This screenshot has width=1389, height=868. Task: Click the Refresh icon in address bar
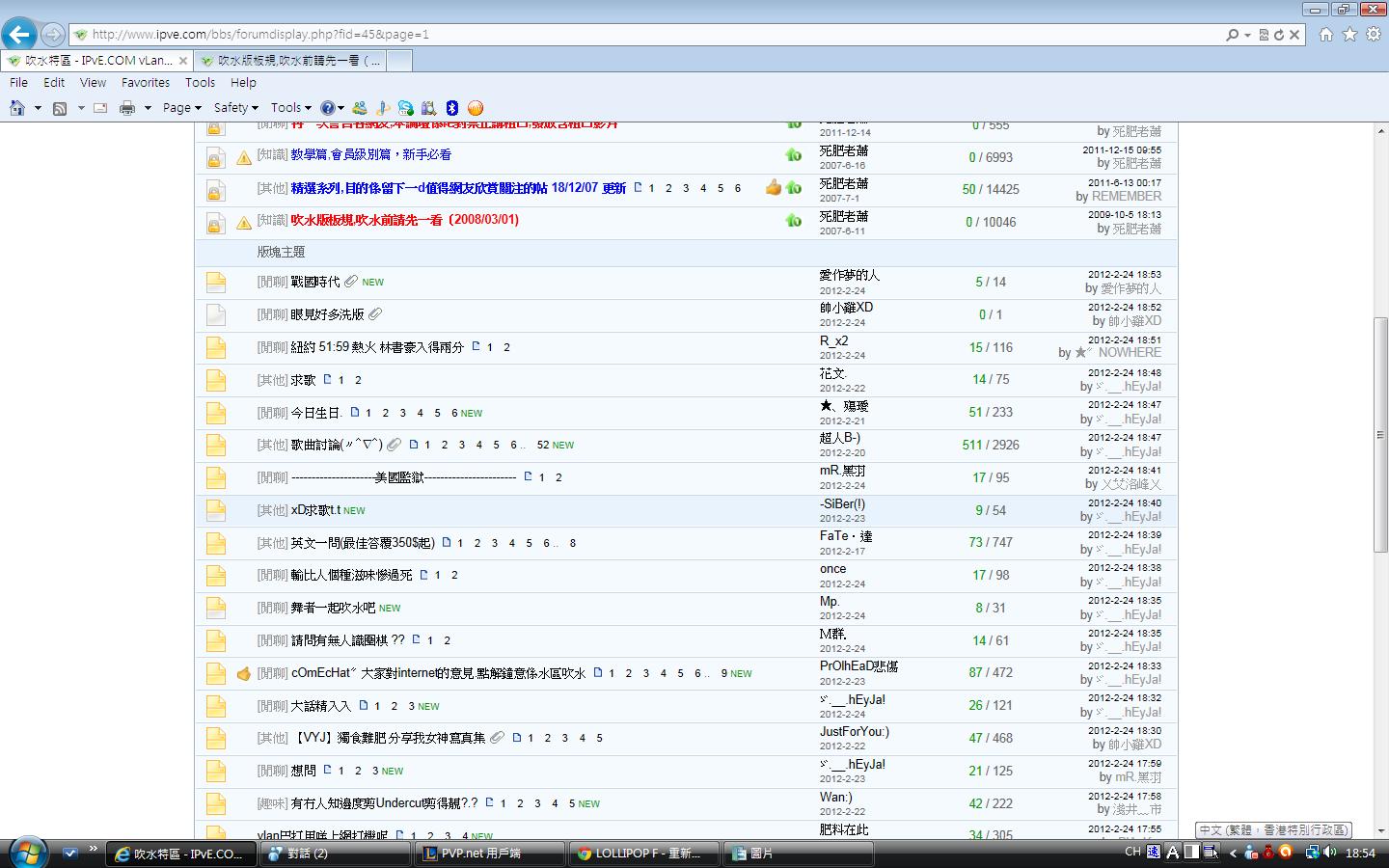1278,35
